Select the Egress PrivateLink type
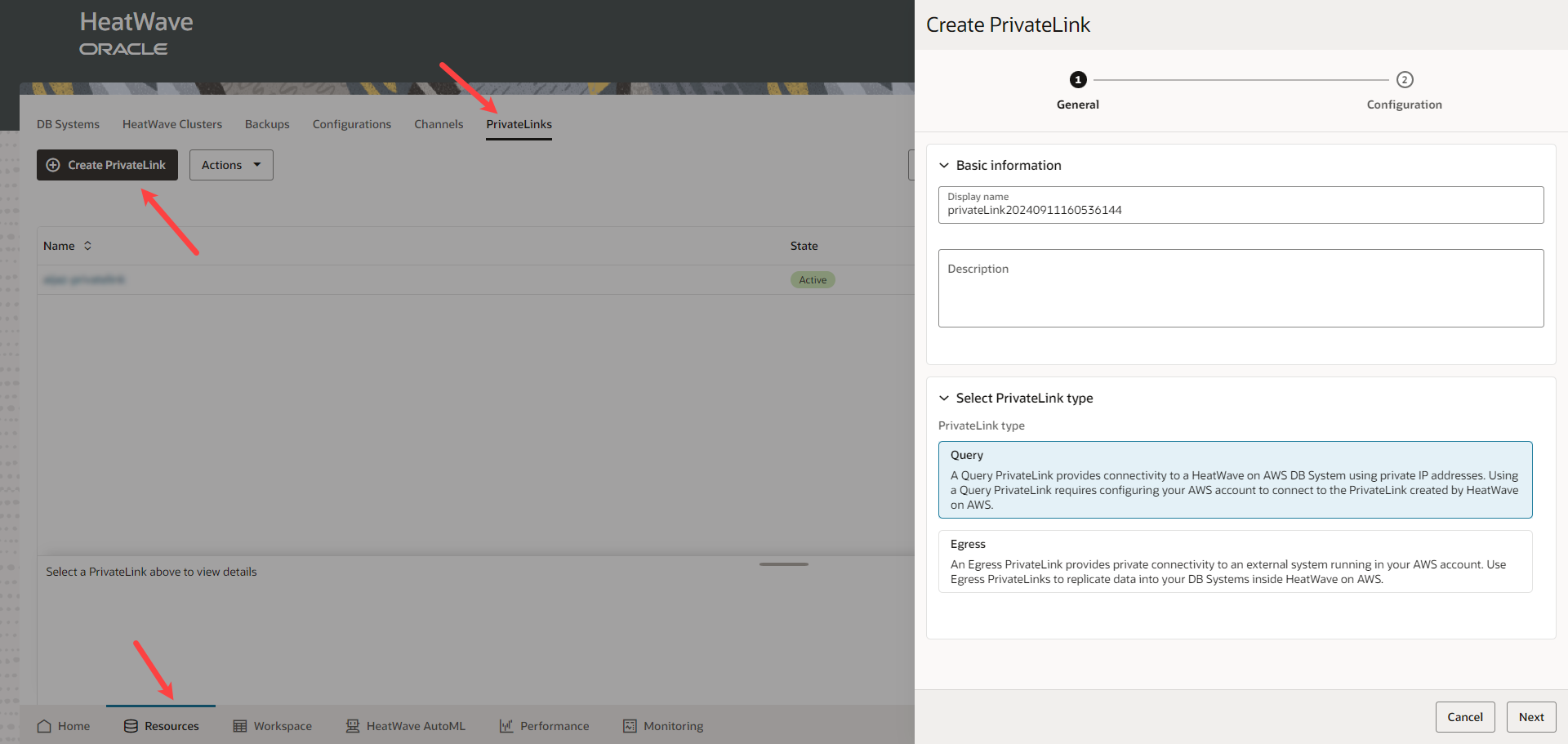The image size is (1568, 744). pyautogui.click(x=1235, y=561)
